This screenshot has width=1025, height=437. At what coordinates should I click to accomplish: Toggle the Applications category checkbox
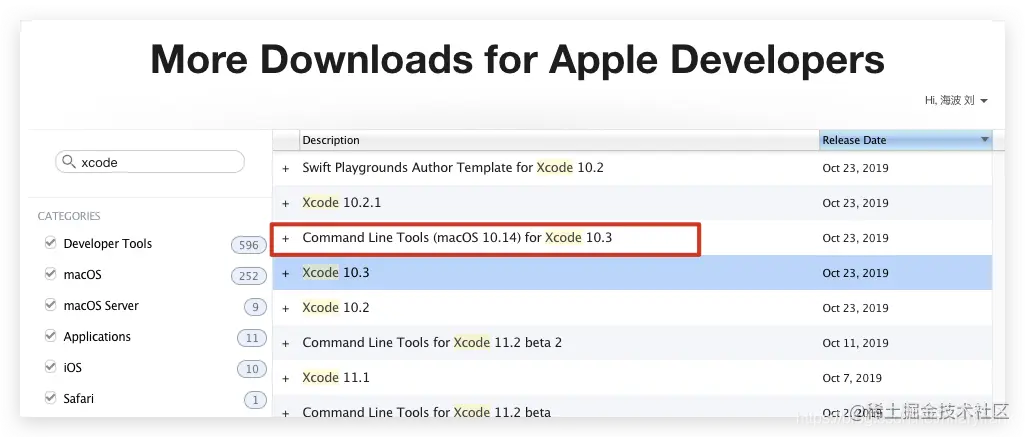pos(50,336)
